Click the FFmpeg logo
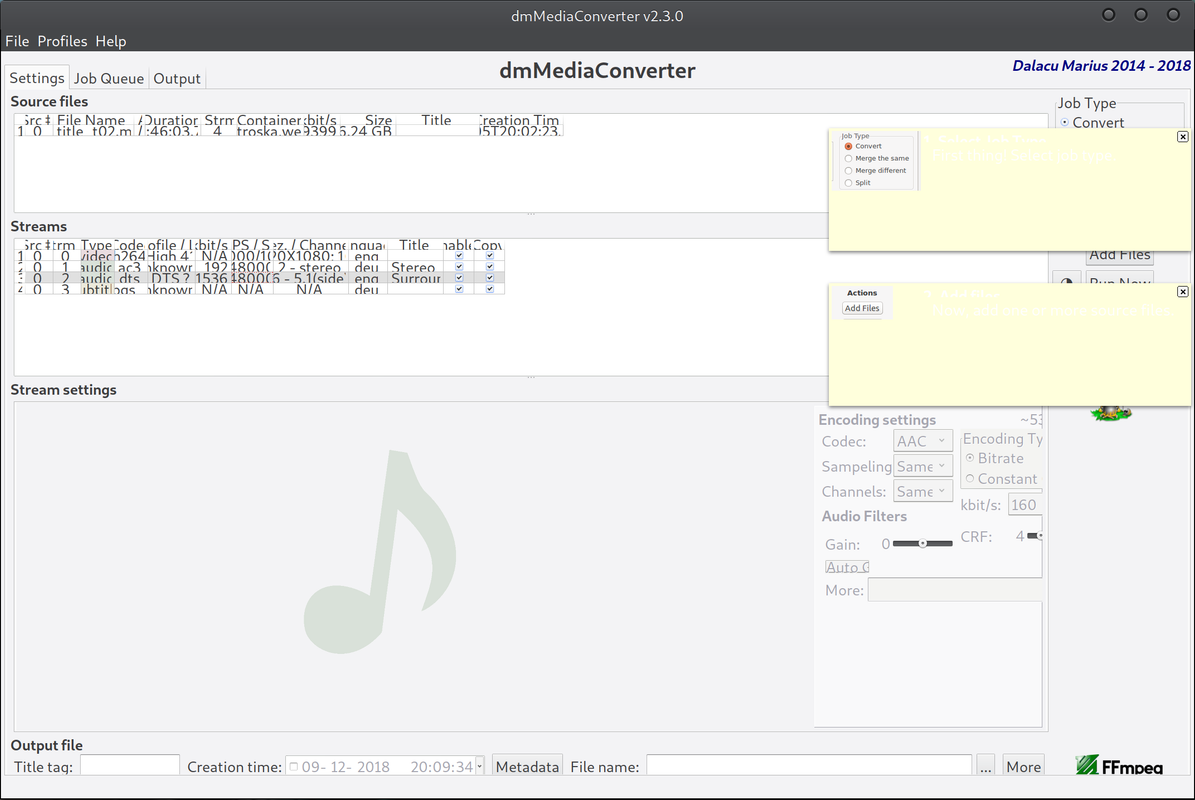Viewport: 1195px width, 800px height. click(x=1119, y=765)
